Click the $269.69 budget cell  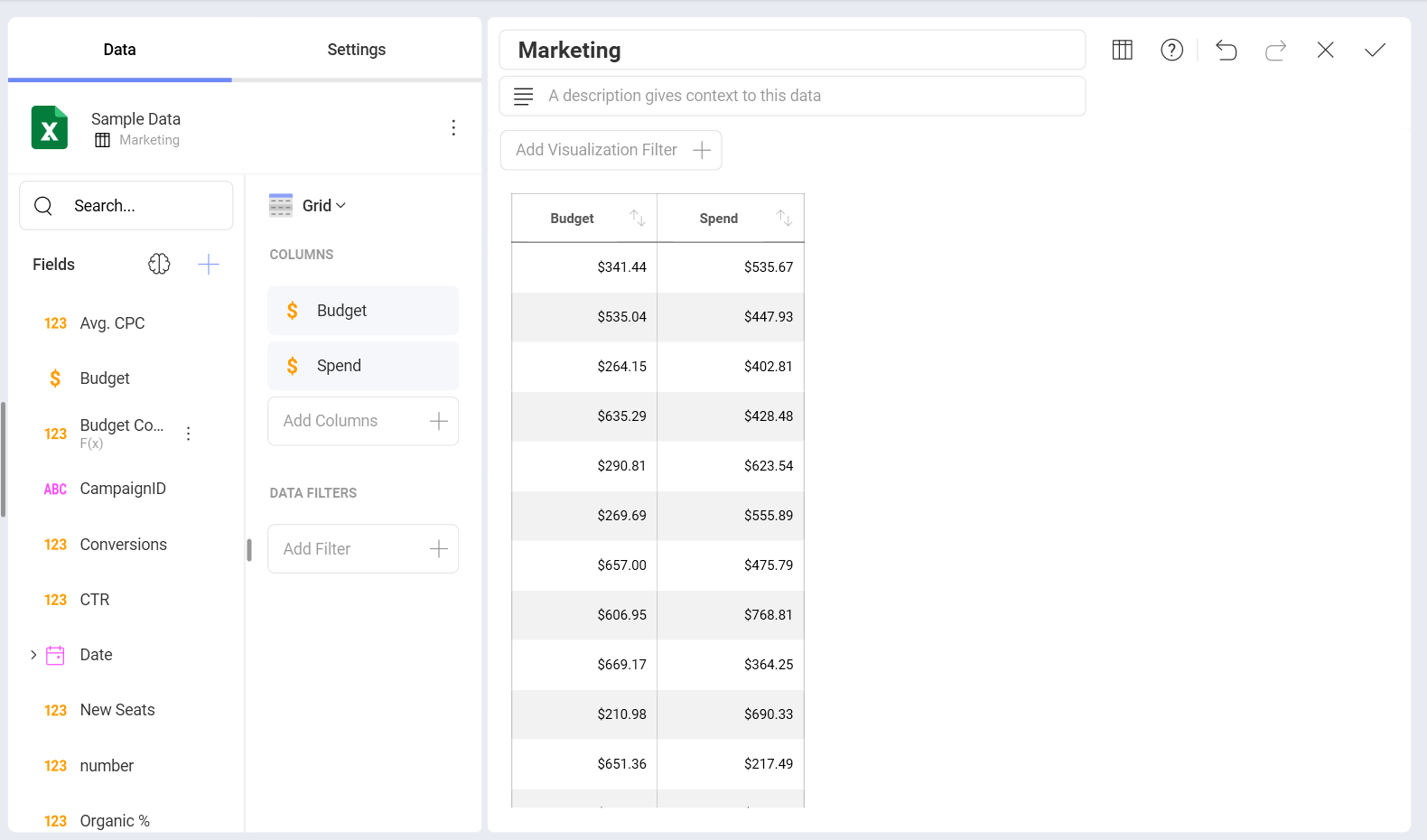point(584,516)
